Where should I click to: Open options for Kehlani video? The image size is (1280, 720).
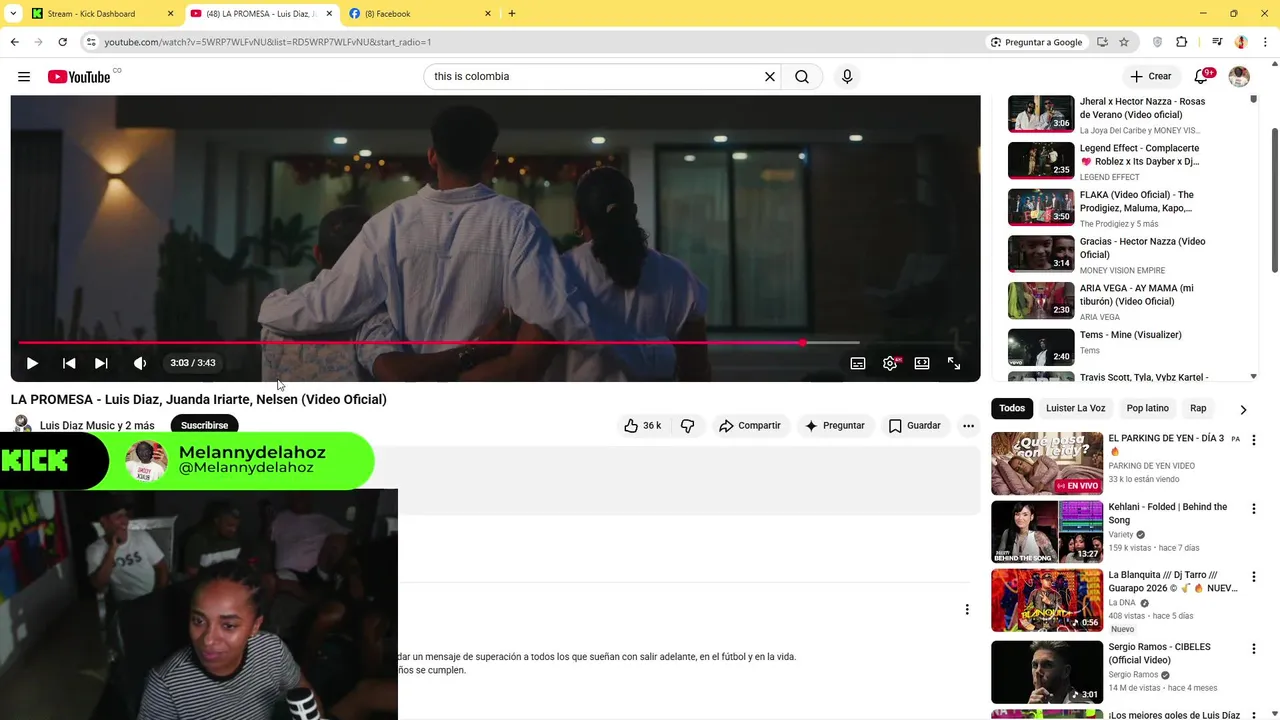point(1253,508)
